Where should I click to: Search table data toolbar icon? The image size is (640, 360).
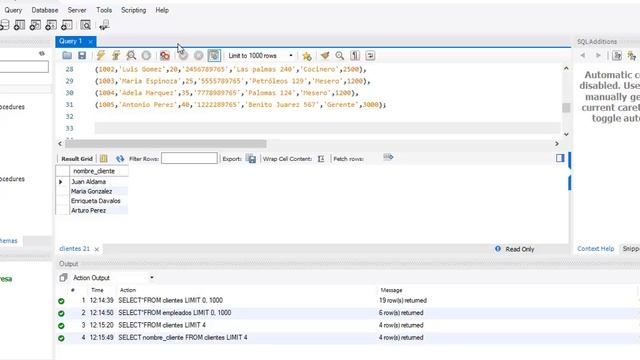85,25
